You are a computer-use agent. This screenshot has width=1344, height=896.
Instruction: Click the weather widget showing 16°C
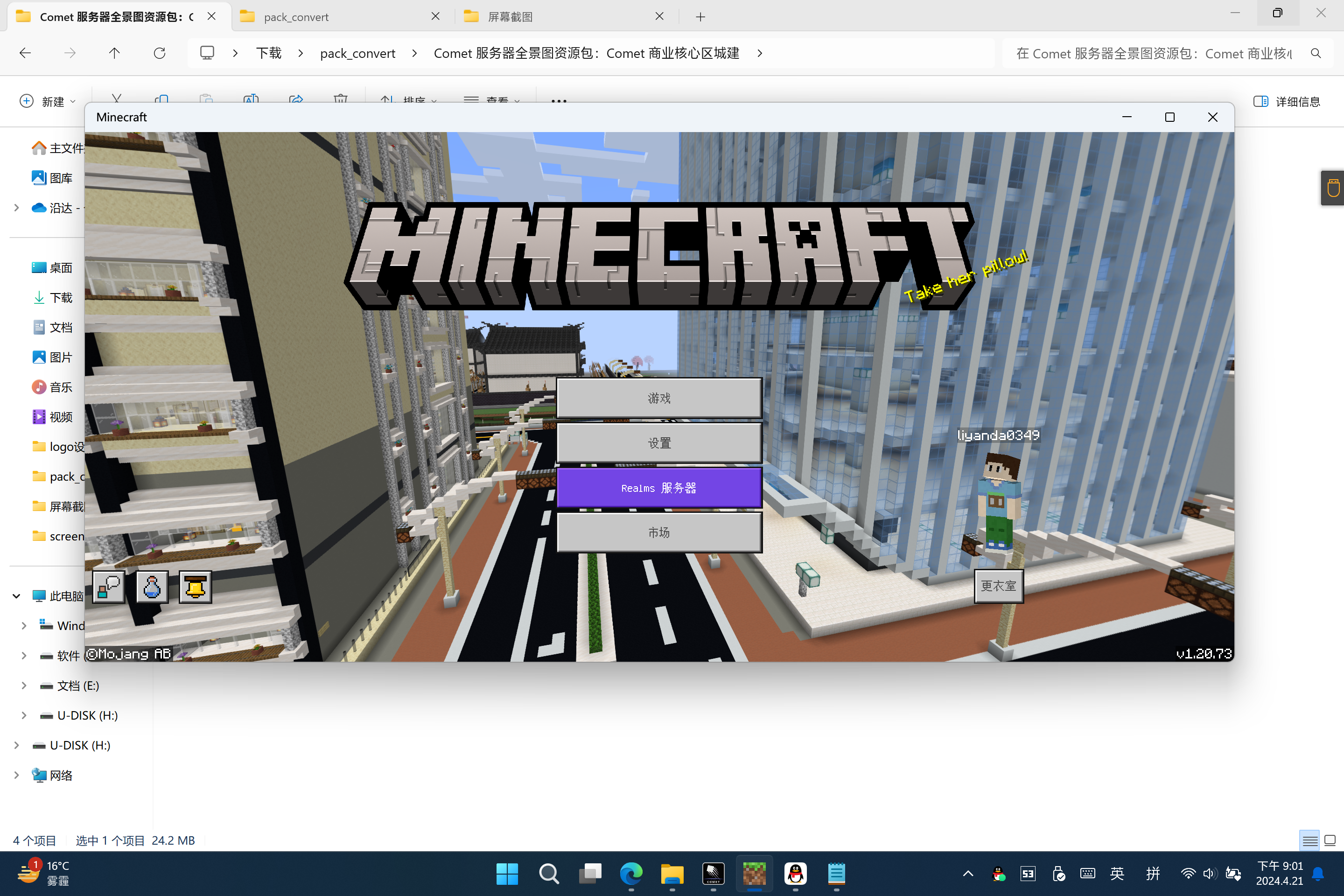tap(43, 873)
